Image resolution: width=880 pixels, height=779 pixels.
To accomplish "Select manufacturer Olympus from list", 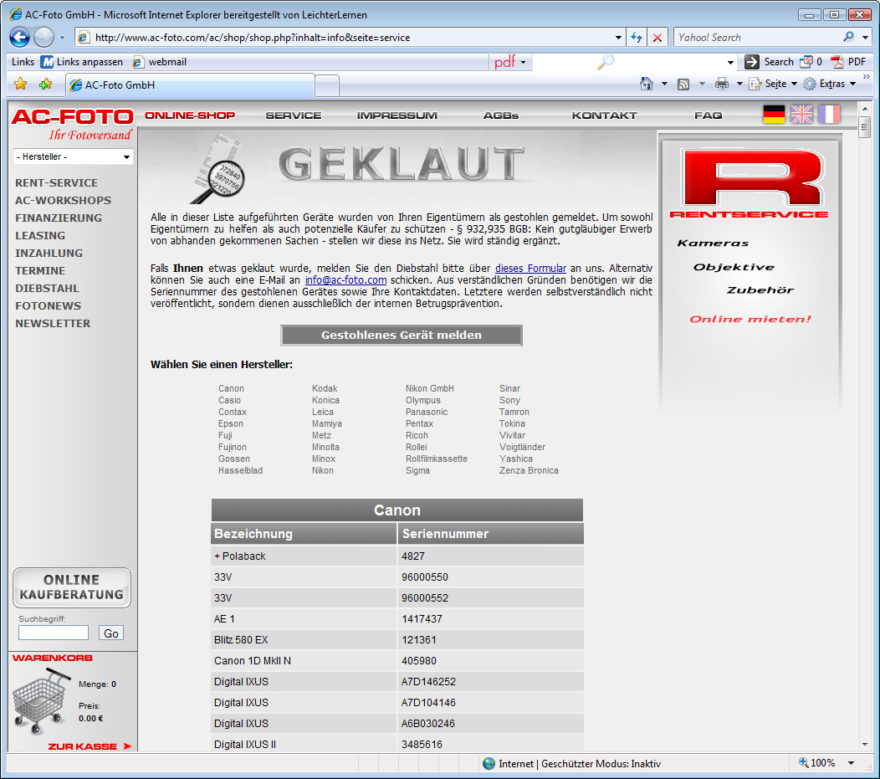I will tap(423, 400).
